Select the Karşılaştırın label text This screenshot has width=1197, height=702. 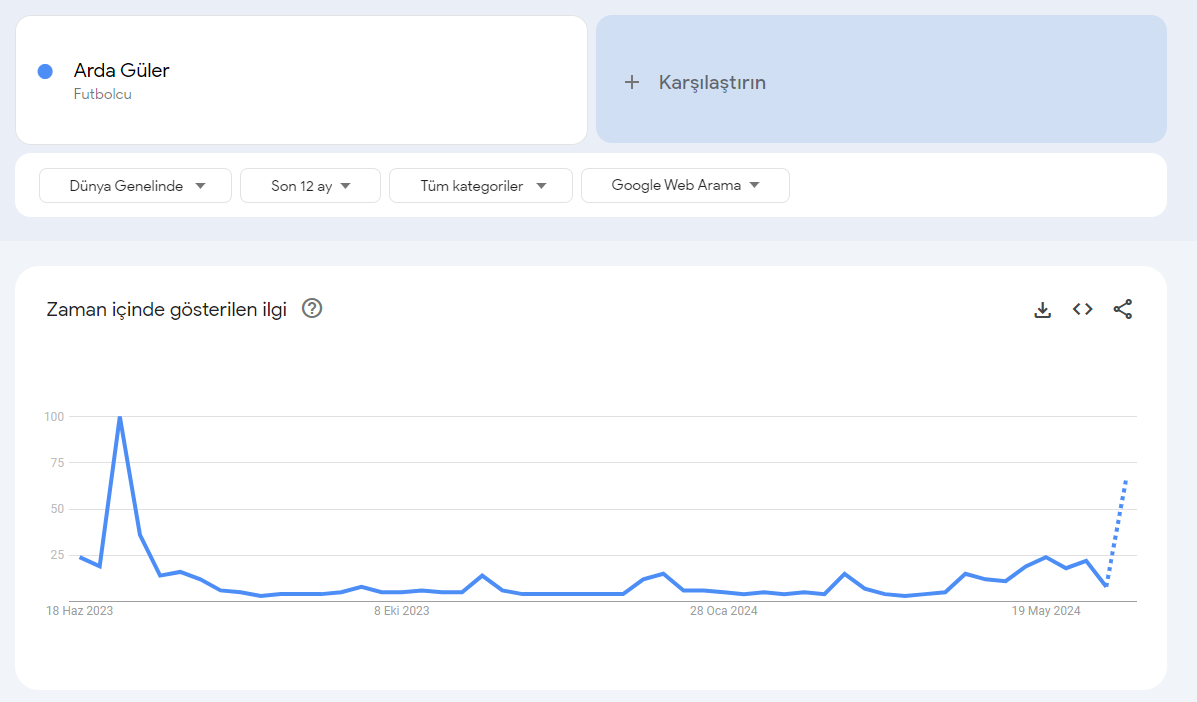(x=712, y=82)
